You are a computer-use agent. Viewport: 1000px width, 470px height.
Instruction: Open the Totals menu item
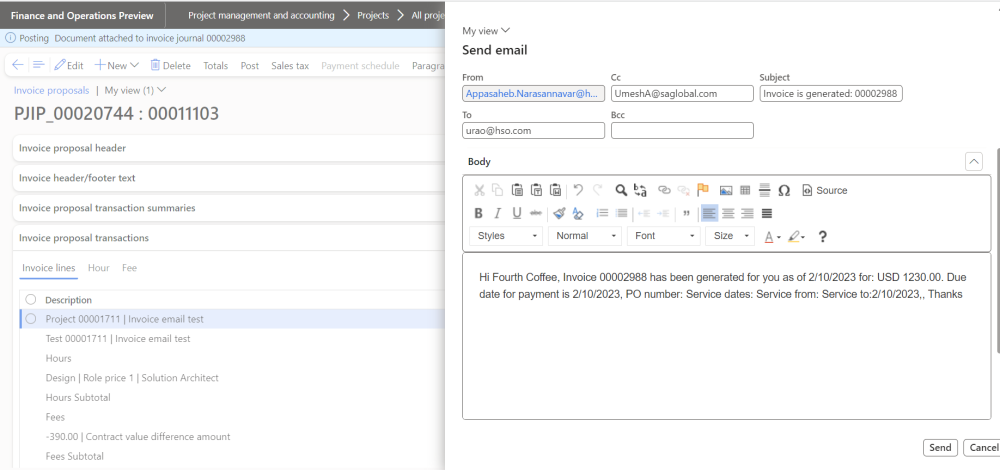click(216, 66)
